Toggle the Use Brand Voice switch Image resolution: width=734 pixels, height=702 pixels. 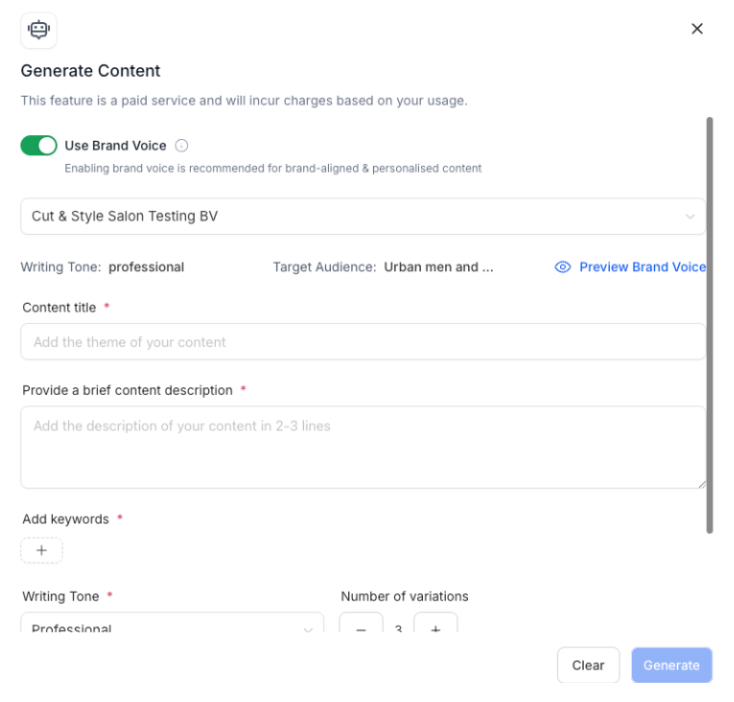tap(39, 146)
